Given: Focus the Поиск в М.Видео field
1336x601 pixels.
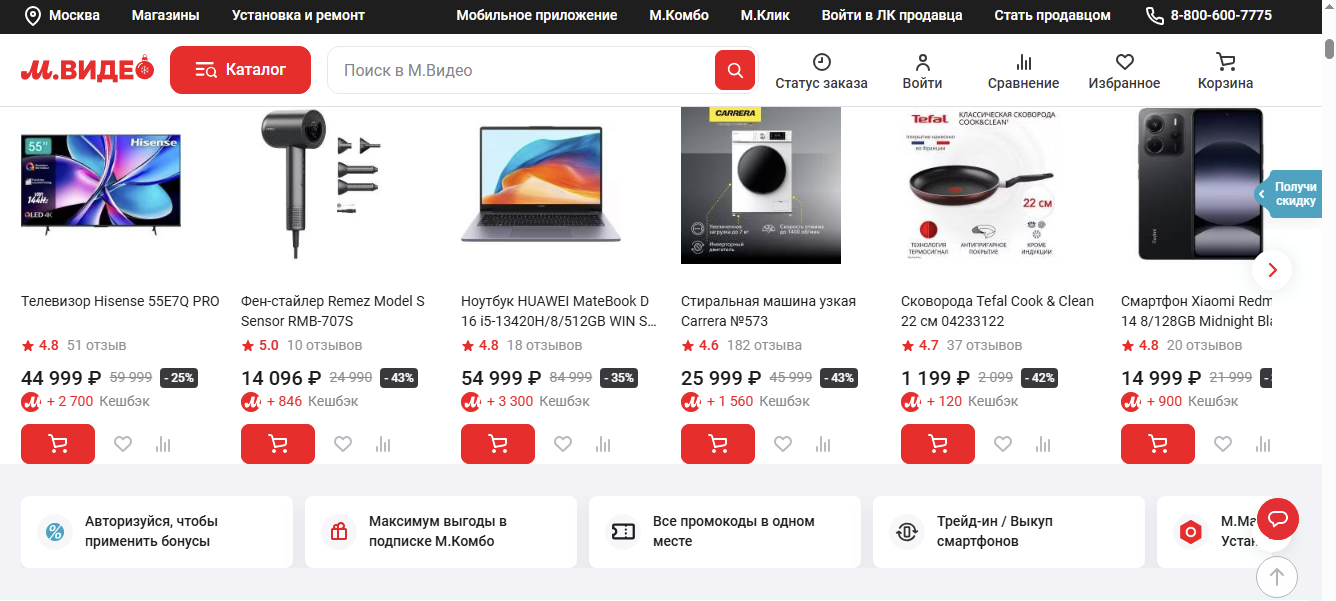Looking at the screenshot, I should point(520,70).
